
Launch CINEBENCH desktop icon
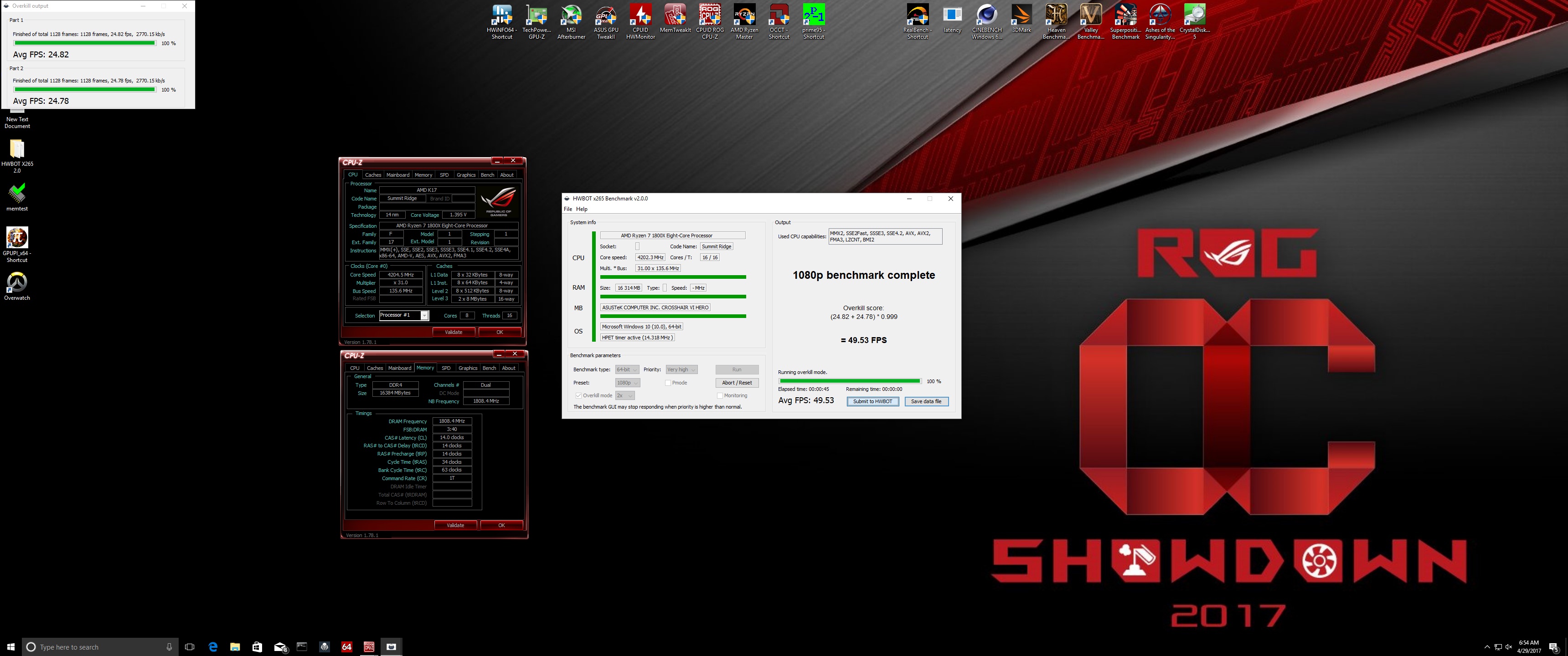[987, 22]
